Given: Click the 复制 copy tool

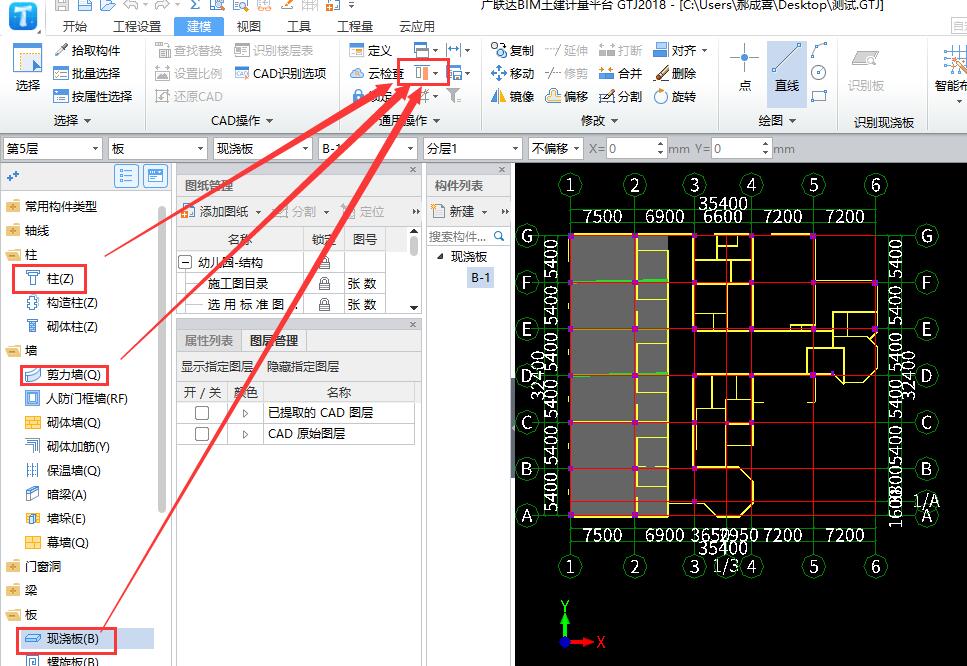Looking at the screenshot, I should coord(512,50).
